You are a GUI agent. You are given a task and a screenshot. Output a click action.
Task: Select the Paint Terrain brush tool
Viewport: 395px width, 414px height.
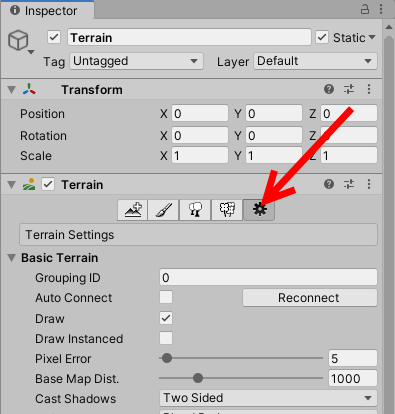click(164, 210)
